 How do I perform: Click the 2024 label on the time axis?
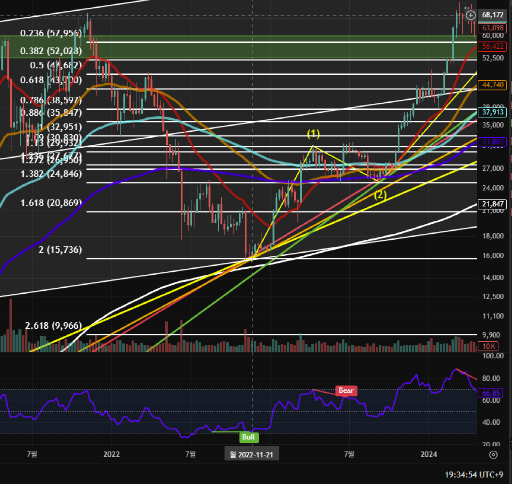tap(429, 454)
